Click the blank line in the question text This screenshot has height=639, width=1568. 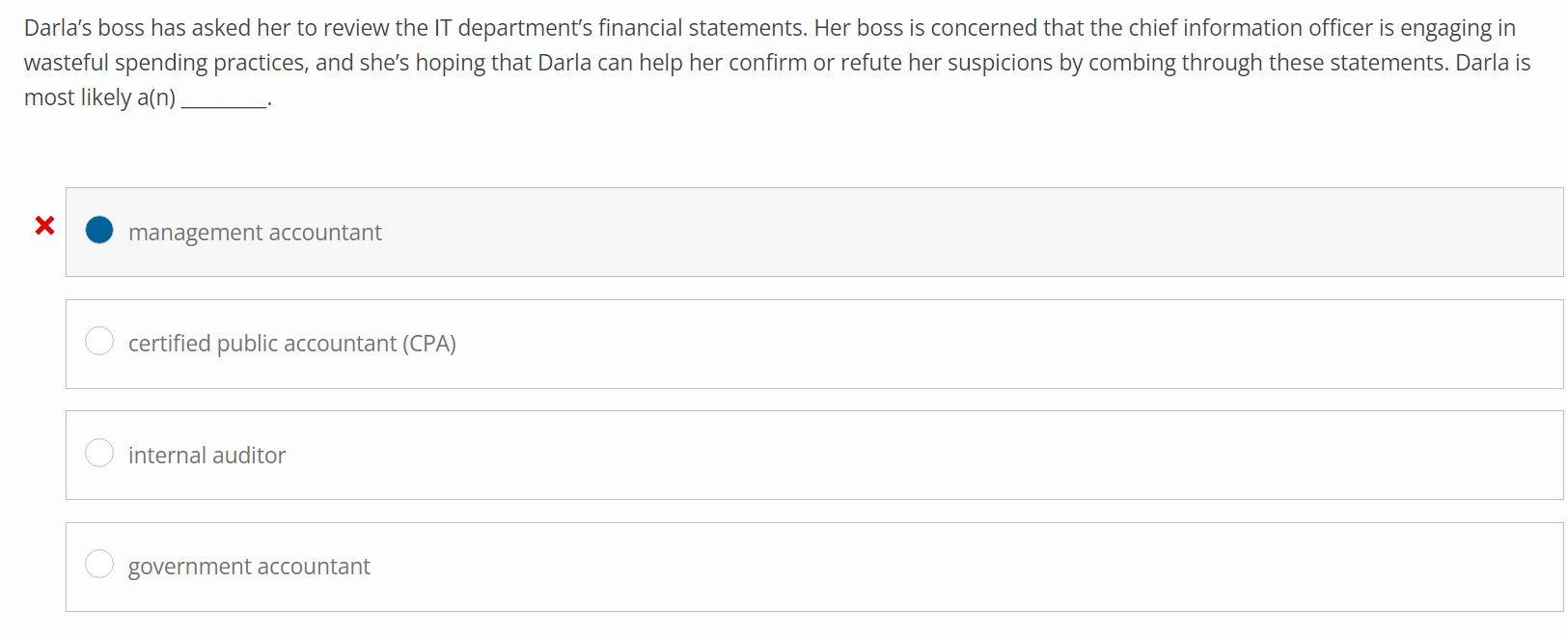225,98
